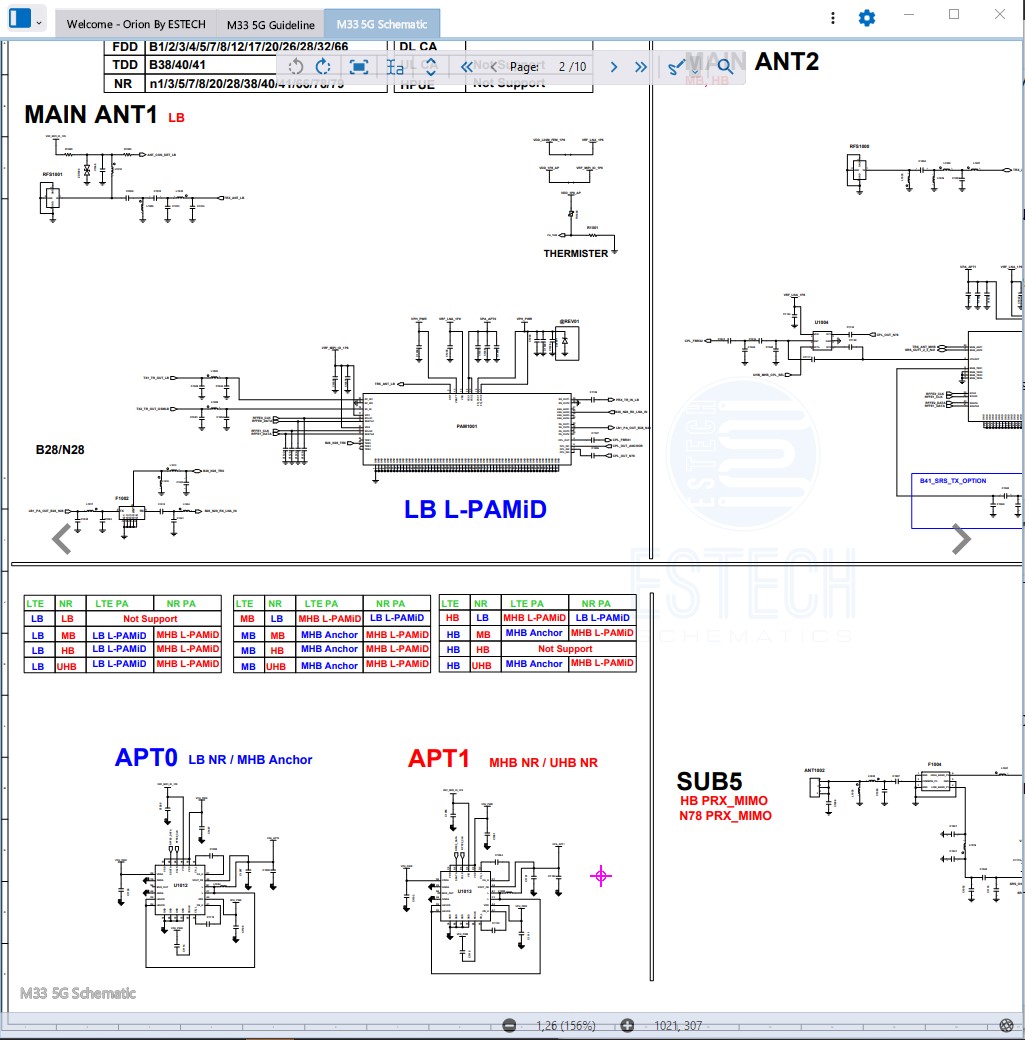The height and width of the screenshot is (1040, 1025).
Task: Click the fit-to-screen icon
Action: pyautogui.click(x=359, y=67)
